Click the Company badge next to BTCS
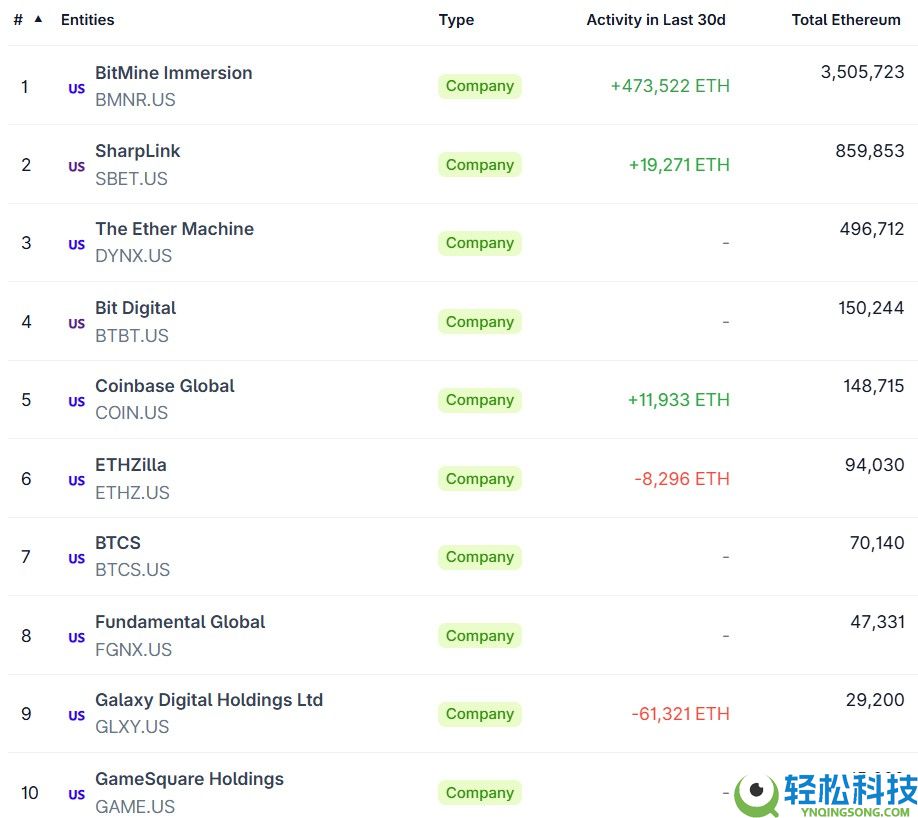Screen dimensions: 918x818 coord(479,557)
